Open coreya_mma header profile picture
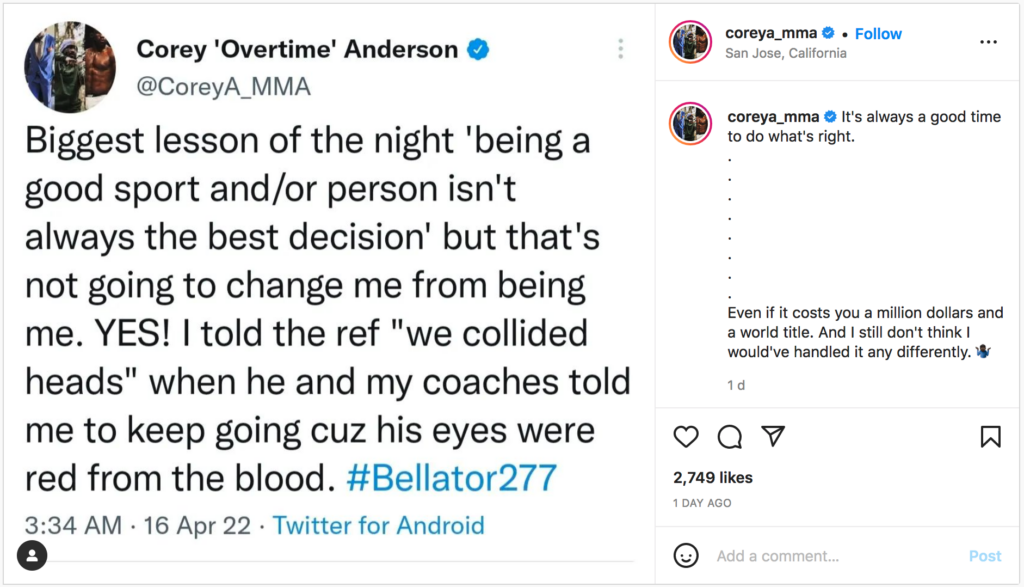This screenshot has width=1024, height=587. coord(690,42)
